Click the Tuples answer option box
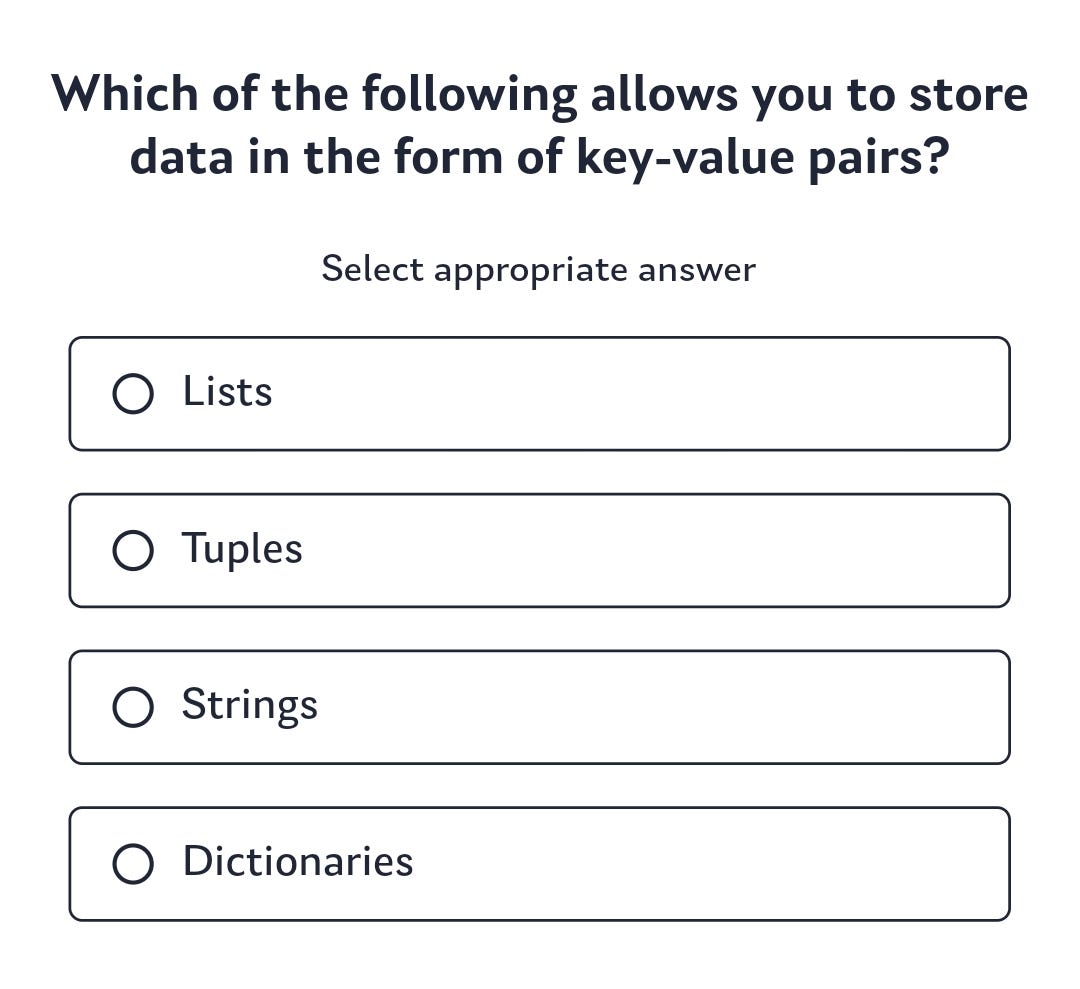Image resolution: width=1080 pixels, height=989 pixels. tap(540, 549)
